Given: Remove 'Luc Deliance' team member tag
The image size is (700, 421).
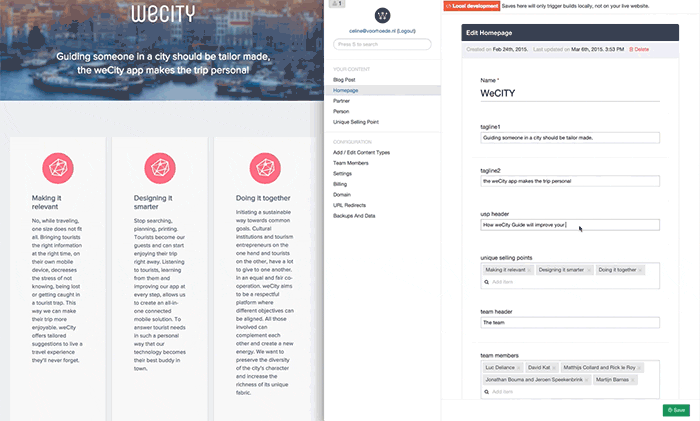Looking at the screenshot, I should pyautogui.click(x=518, y=368).
